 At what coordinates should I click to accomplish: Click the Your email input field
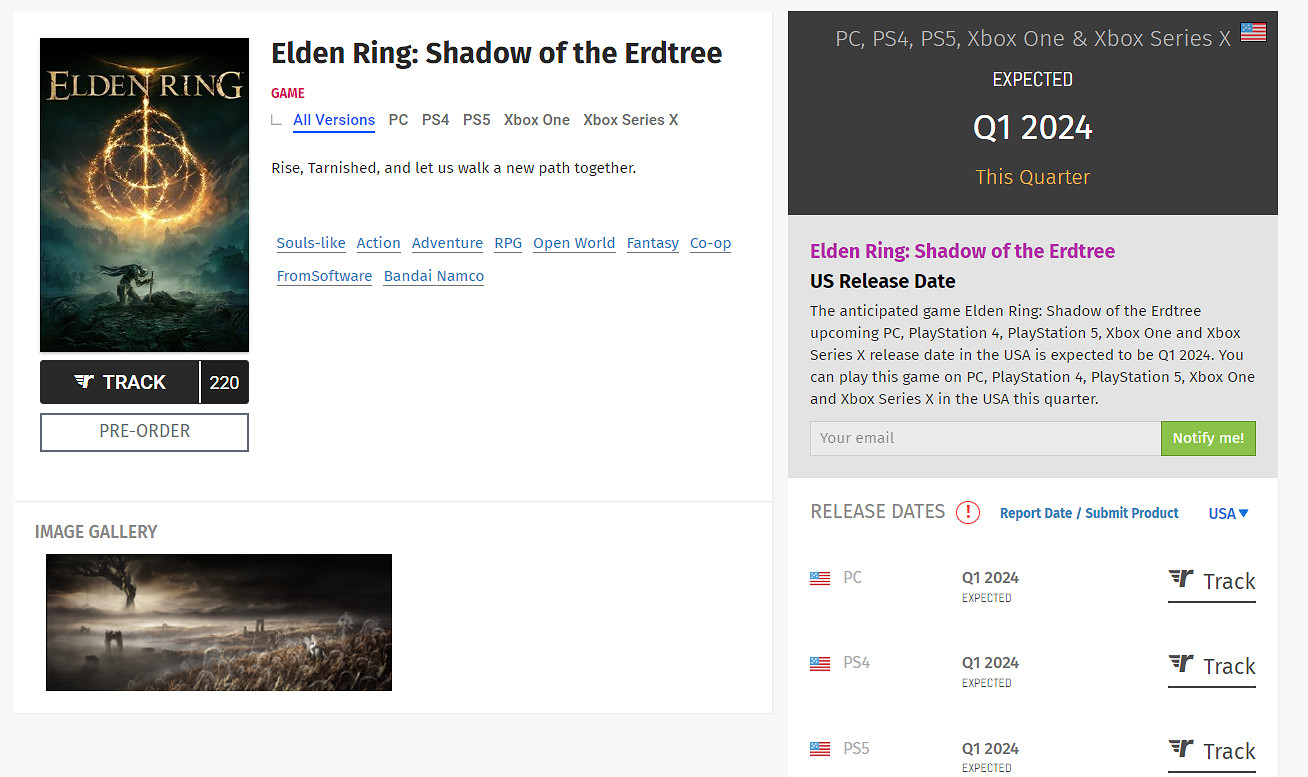coord(984,438)
